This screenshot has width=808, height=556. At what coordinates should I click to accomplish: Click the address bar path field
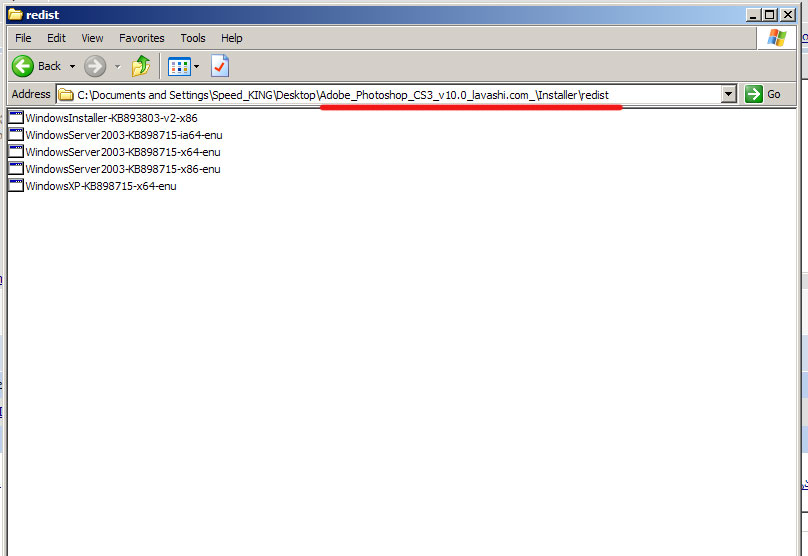click(389, 95)
